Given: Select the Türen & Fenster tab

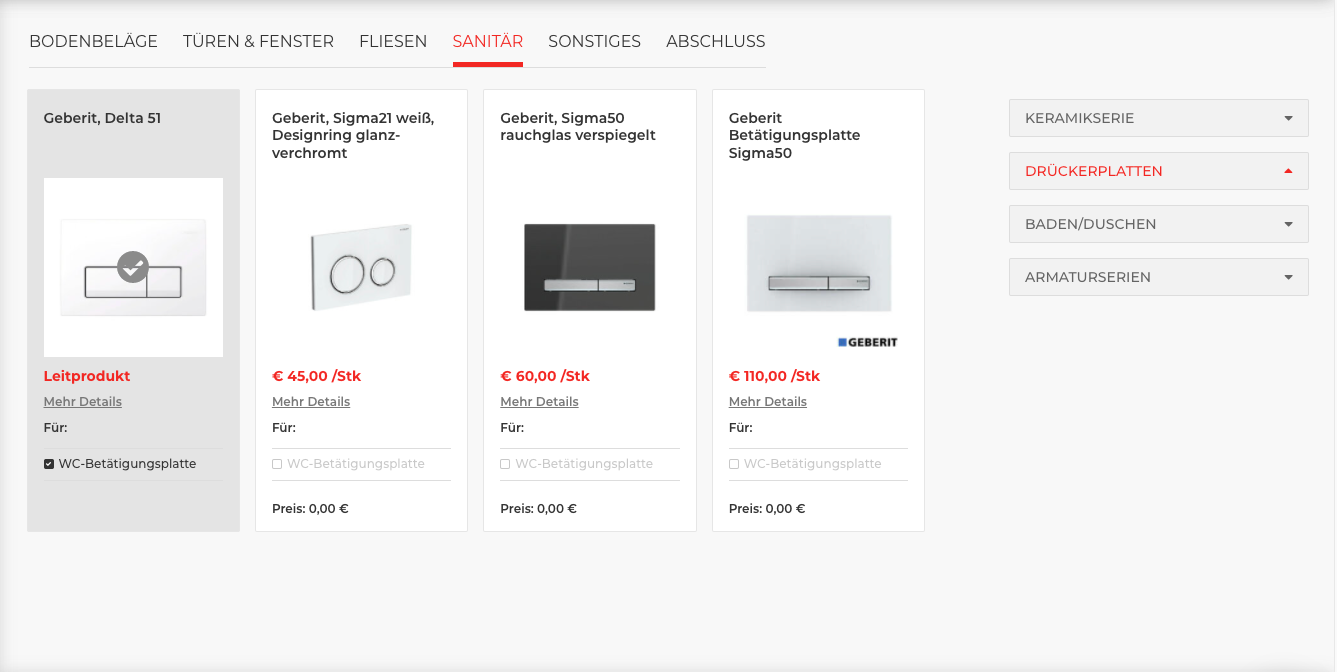Looking at the screenshot, I should click(x=258, y=42).
